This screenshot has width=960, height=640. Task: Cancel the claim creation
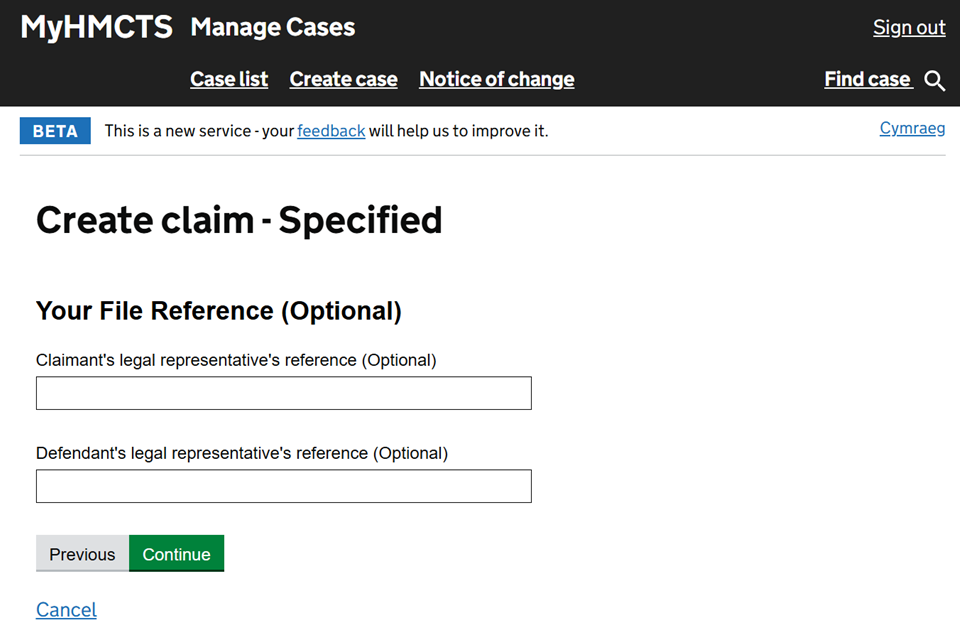coord(66,610)
